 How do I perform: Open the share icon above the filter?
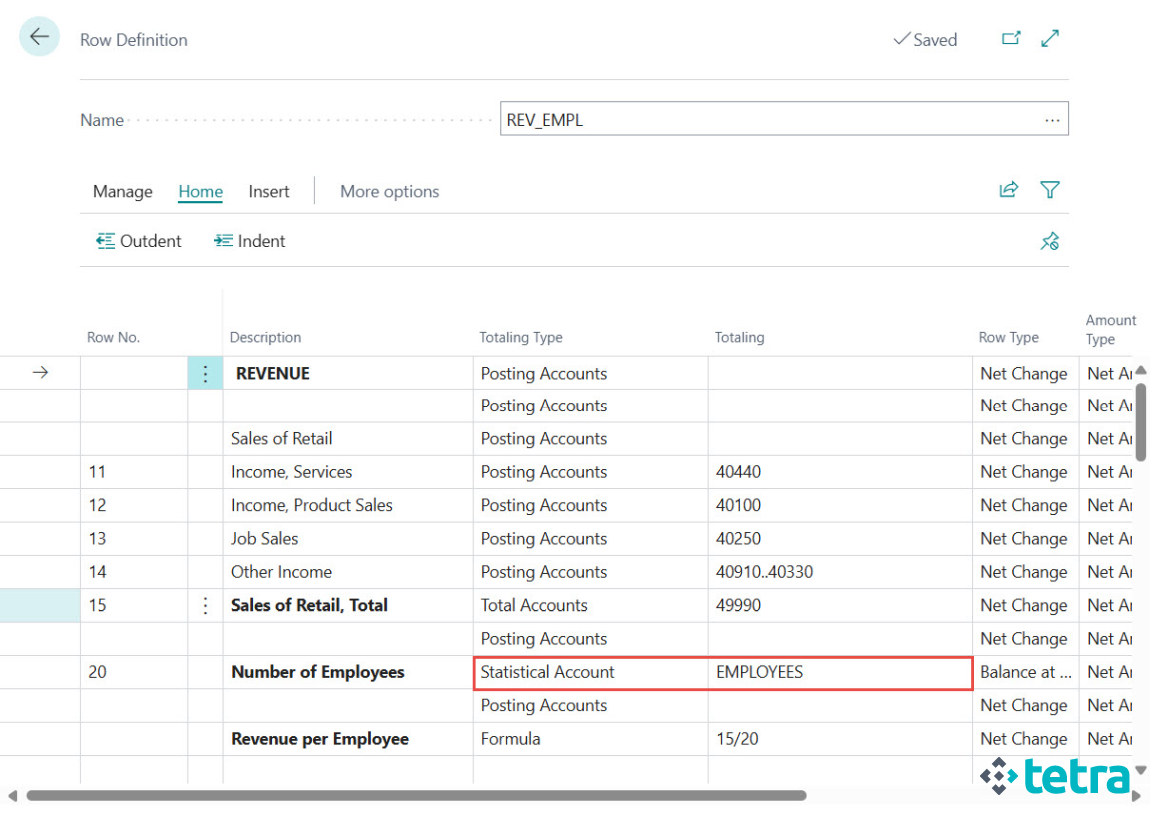1009,190
